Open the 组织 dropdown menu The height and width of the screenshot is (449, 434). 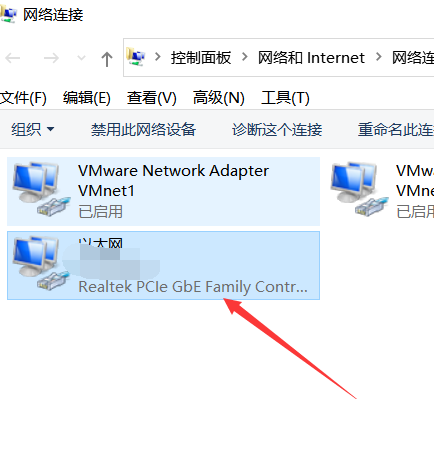(33, 129)
